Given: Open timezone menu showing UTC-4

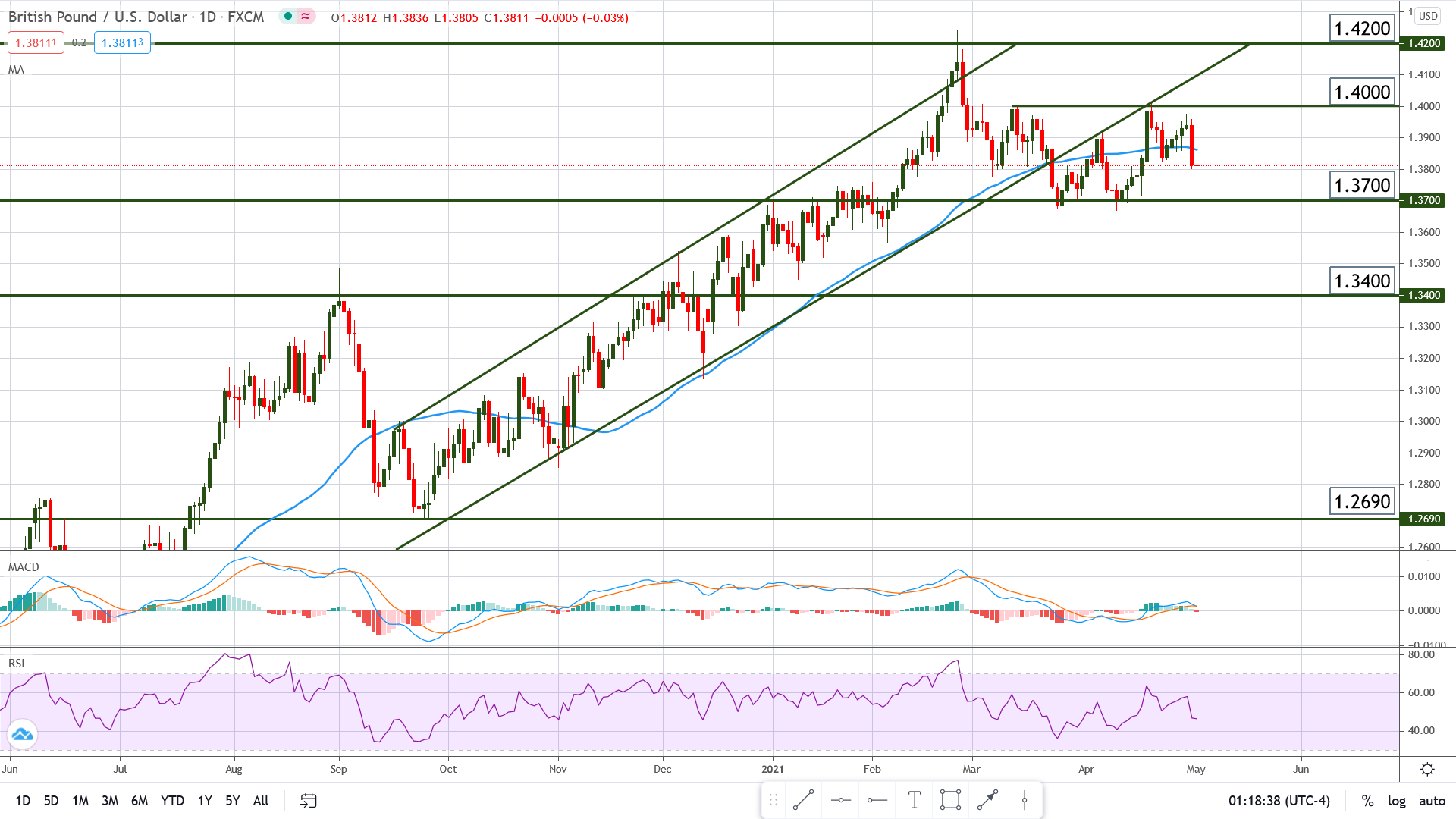Looking at the screenshot, I should (1279, 801).
